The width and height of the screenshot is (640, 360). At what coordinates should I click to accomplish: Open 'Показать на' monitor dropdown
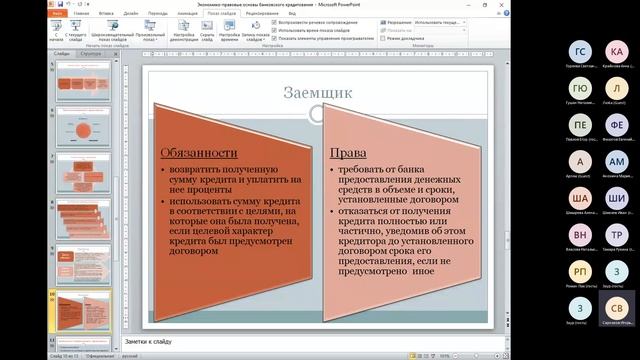440,30
